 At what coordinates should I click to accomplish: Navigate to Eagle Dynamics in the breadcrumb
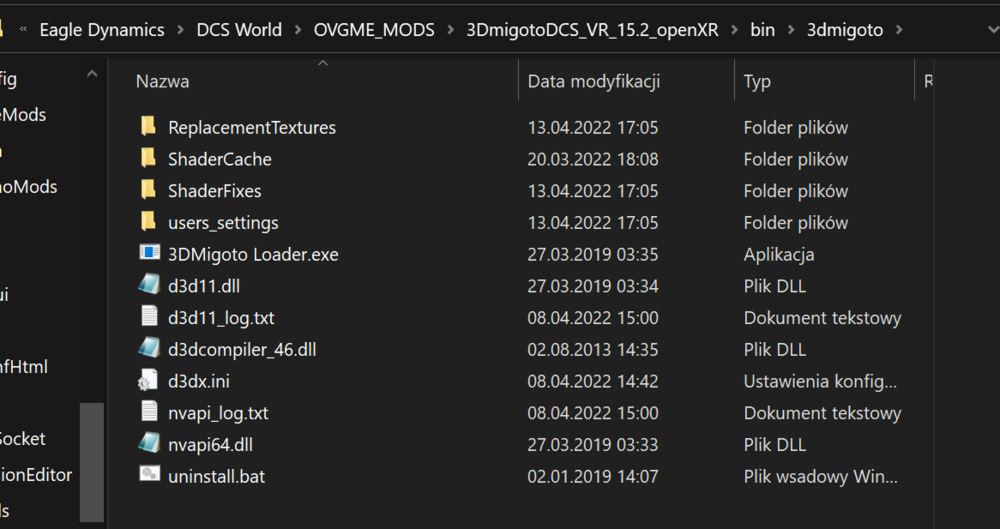(x=102, y=30)
